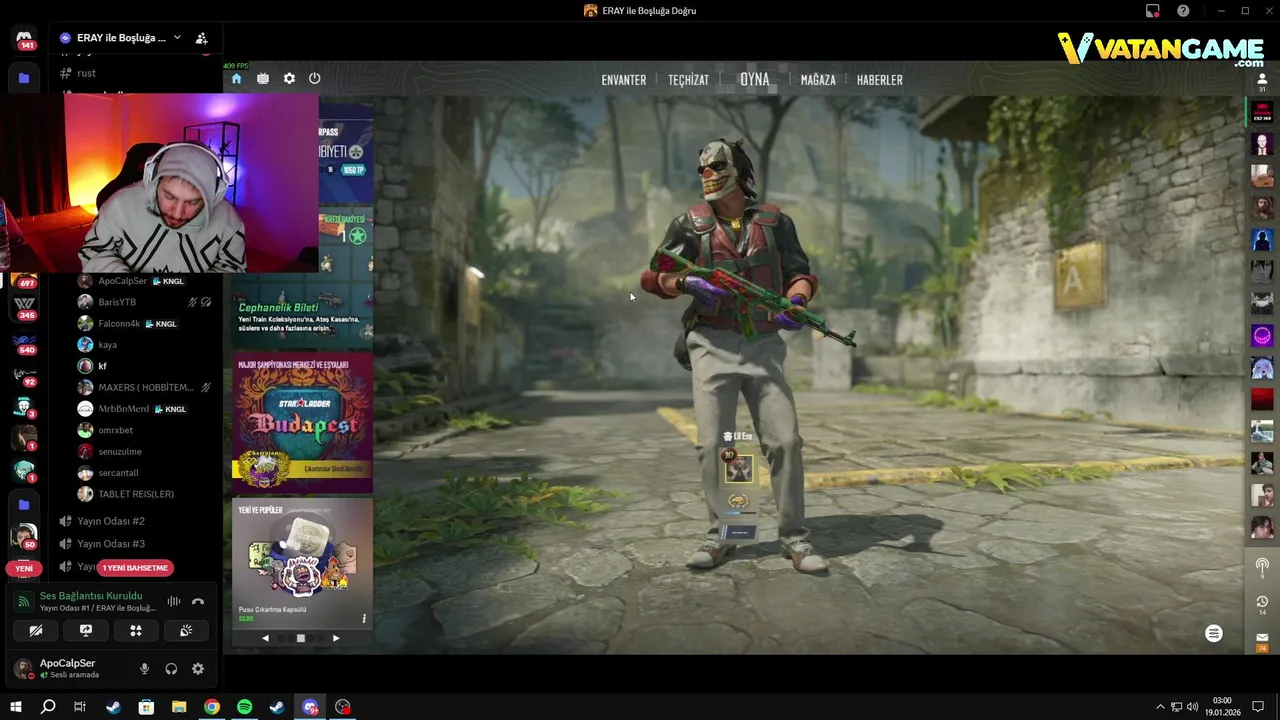Open Windows Start menu

pyautogui.click(x=15, y=707)
